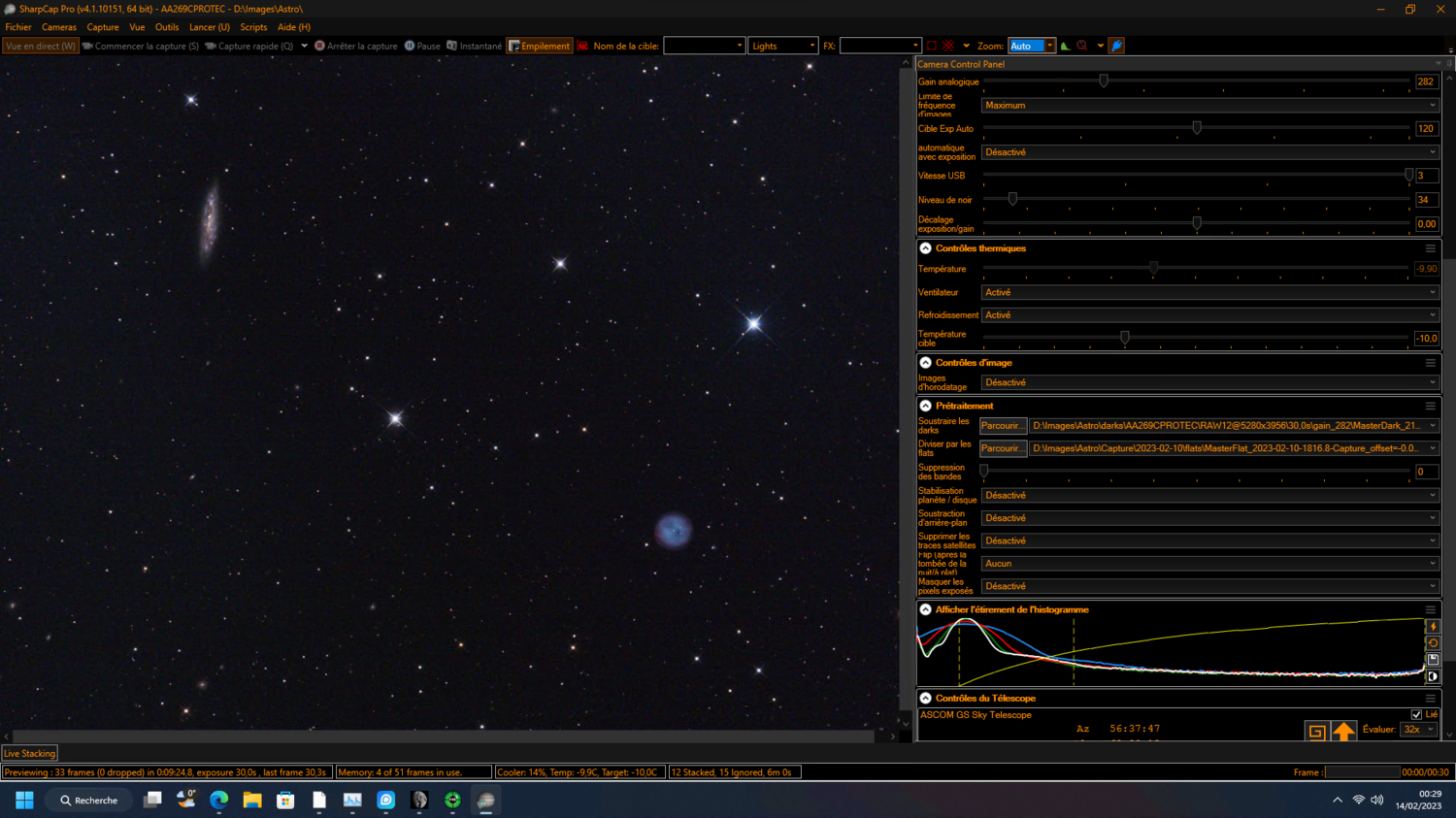Open the Lights frame type dropdown
Viewport: 1456px width, 818px height.
pos(783,46)
